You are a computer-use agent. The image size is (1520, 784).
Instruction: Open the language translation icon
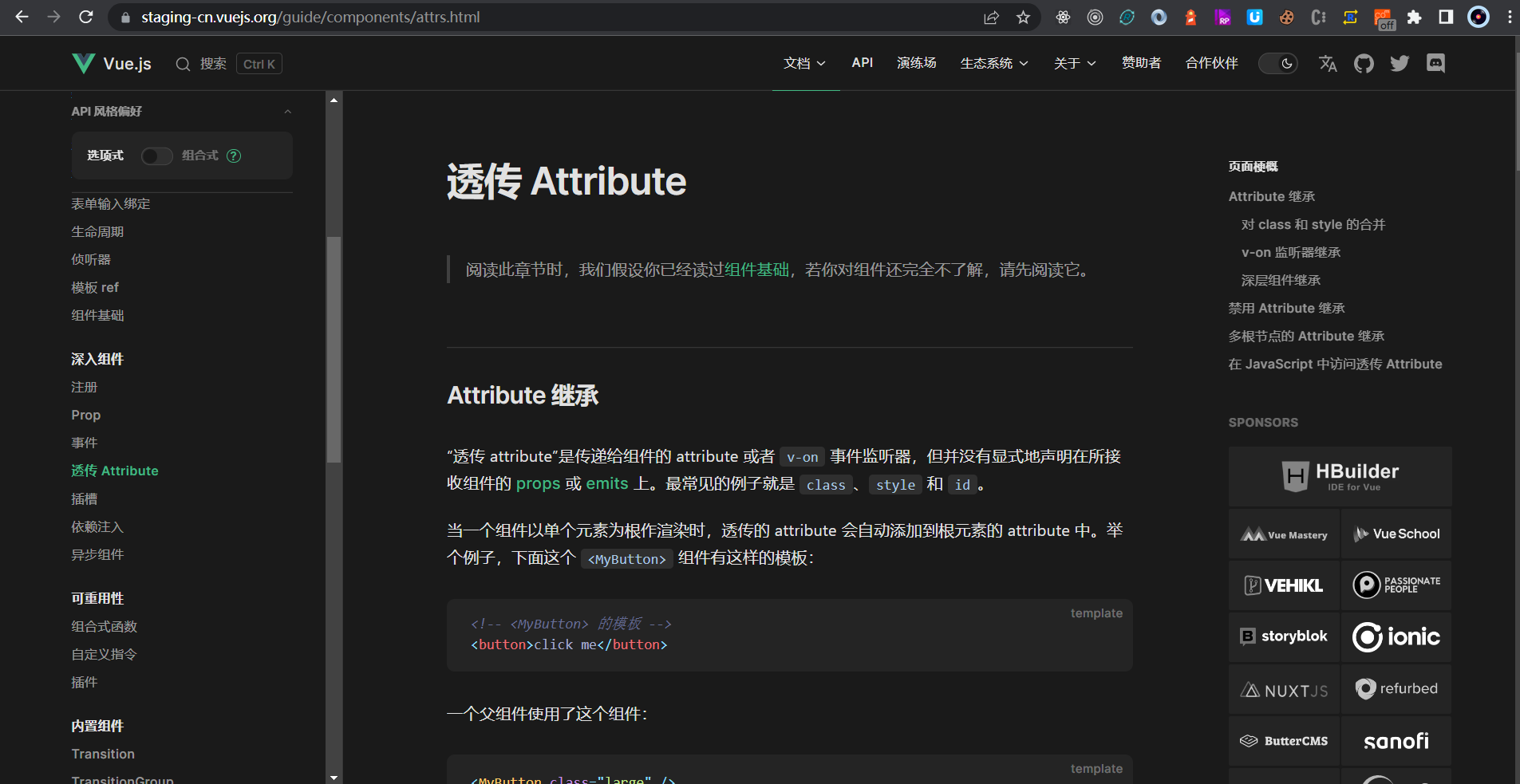pos(1328,64)
